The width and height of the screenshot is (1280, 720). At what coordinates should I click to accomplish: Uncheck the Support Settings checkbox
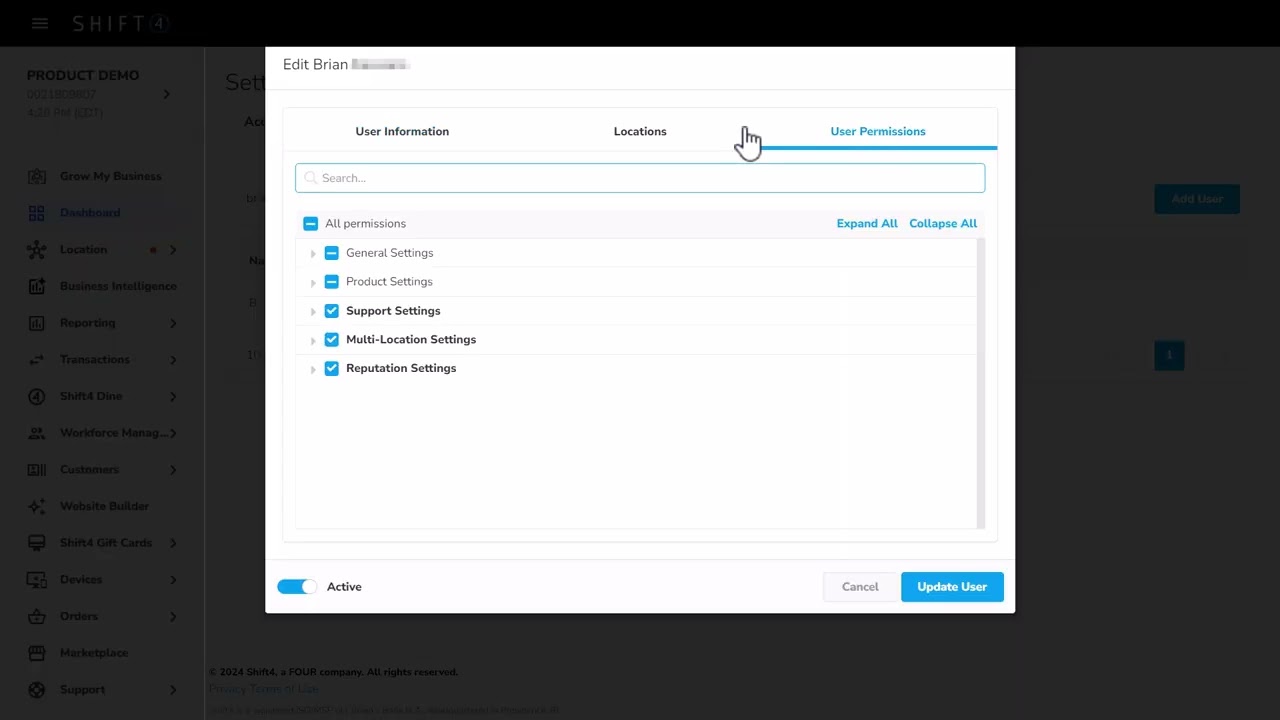pyautogui.click(x=332, y=311)
